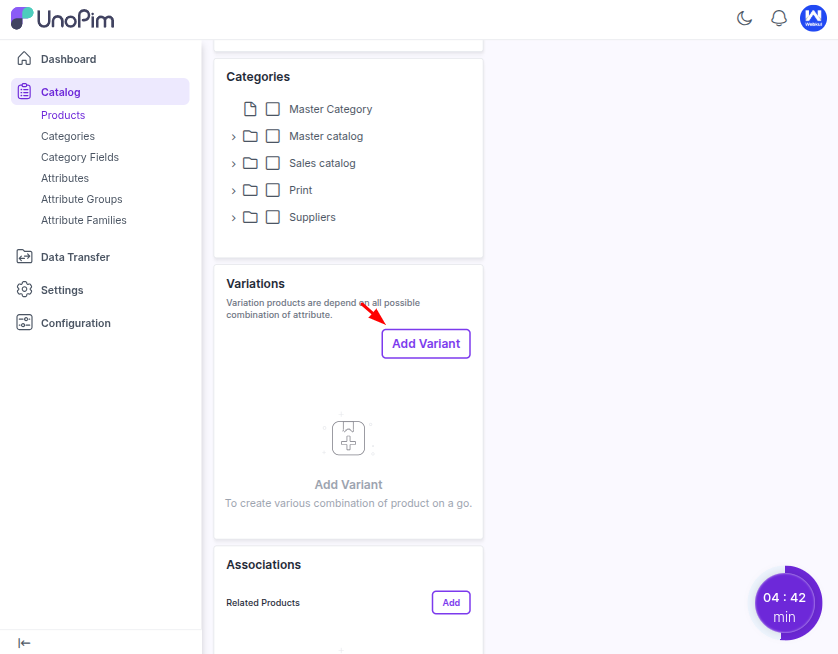Collapse the sidebar with arrow icon
This screenshot has width=838, height=654.
pos(24,643)
